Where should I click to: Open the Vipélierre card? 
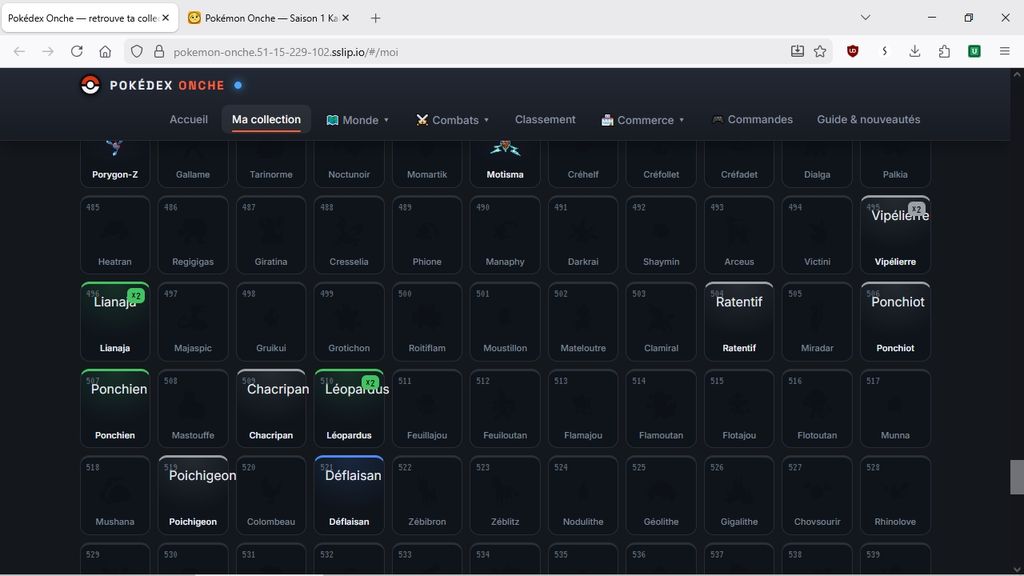point(895,234)
